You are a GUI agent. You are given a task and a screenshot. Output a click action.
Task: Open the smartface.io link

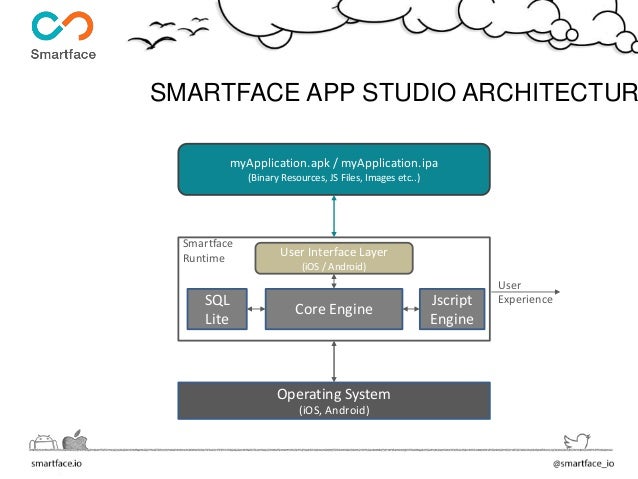click(x=57, y=464)
